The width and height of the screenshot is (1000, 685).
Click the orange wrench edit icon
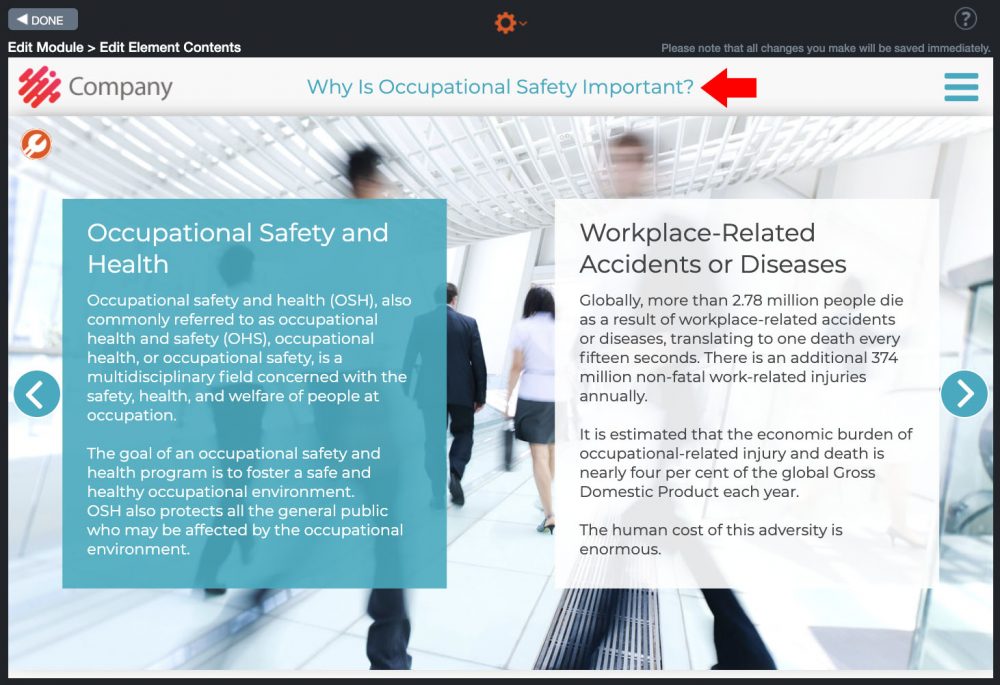(36, 144)
